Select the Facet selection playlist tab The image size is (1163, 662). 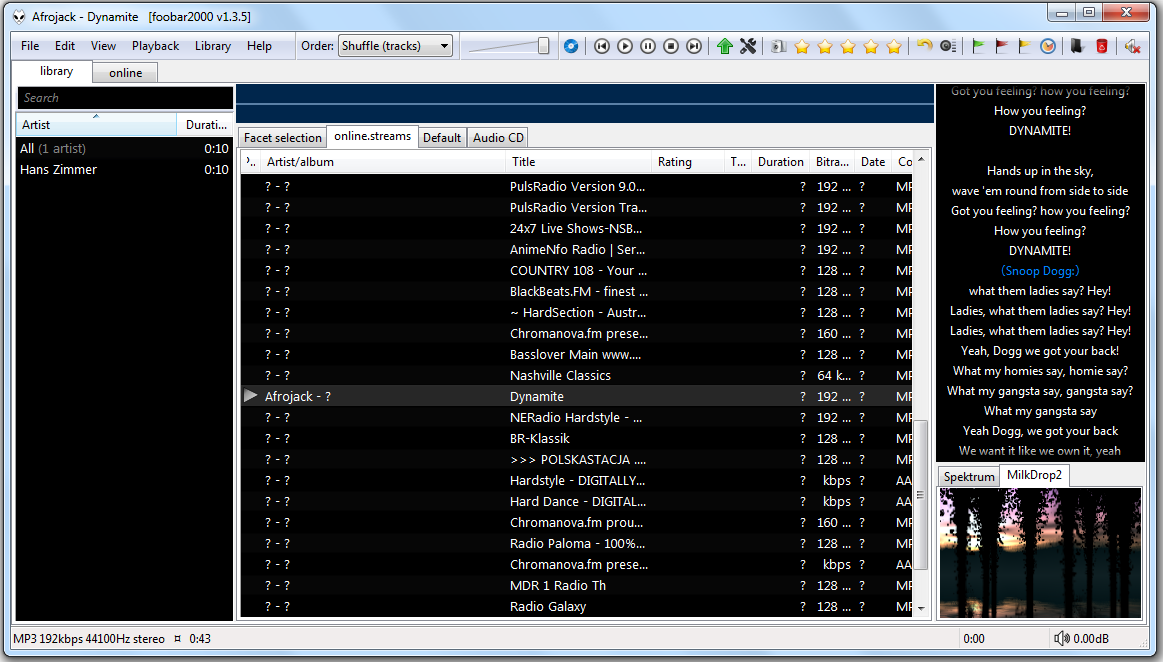[283, 138]
